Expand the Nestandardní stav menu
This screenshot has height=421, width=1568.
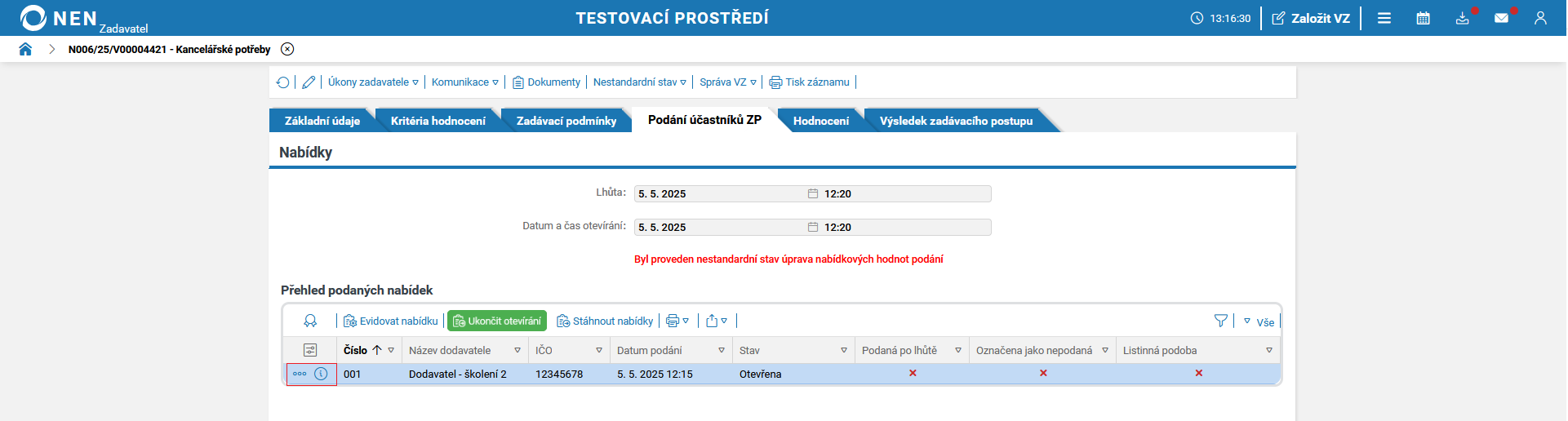(640, 82)
